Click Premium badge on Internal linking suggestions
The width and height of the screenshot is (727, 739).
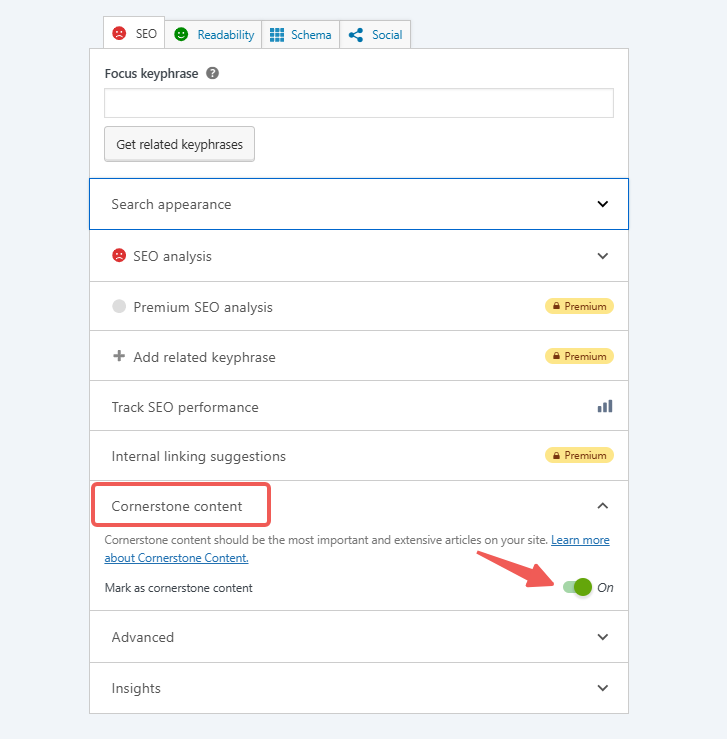[x=579, y=455]
